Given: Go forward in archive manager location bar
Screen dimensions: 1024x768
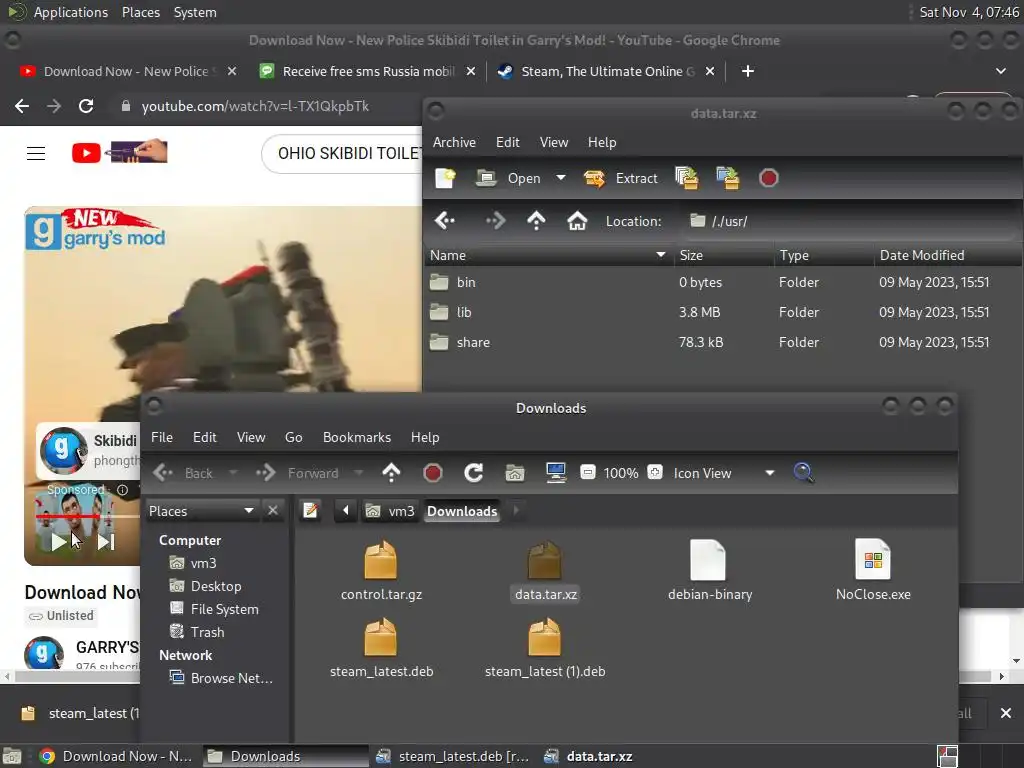Looking at the screenshot, I should point(495,221).
